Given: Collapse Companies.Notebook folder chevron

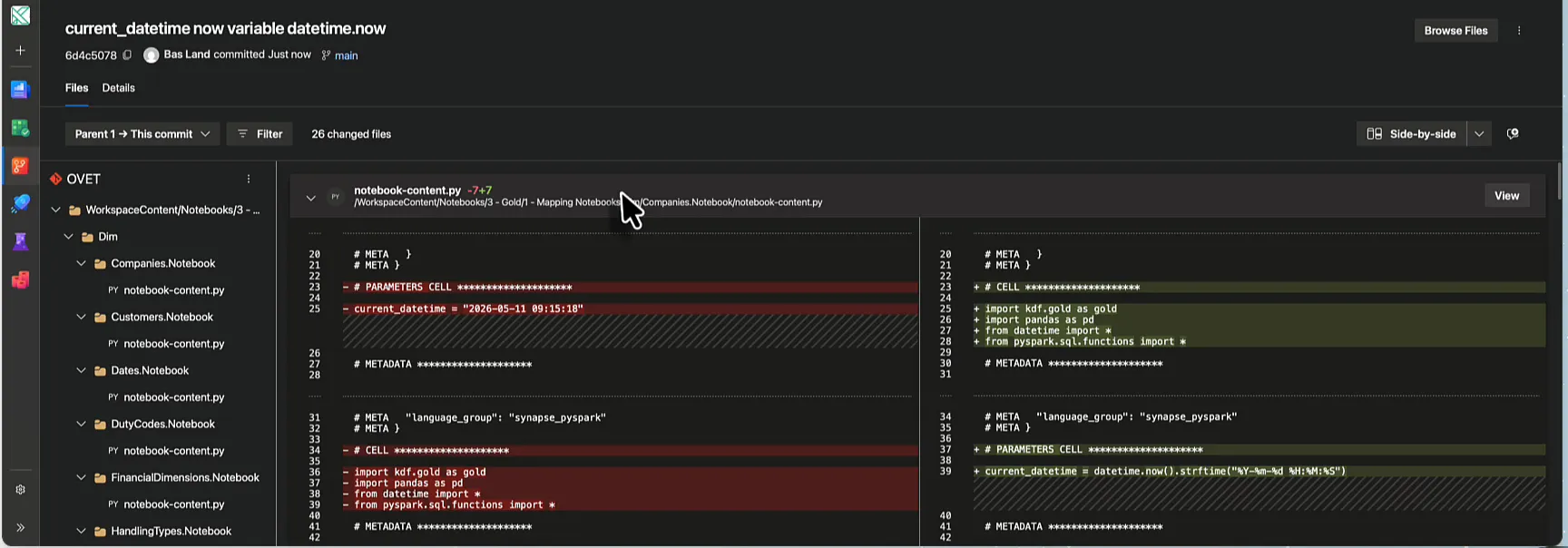Looking at the screenshot, I should [x=81, y=264].
